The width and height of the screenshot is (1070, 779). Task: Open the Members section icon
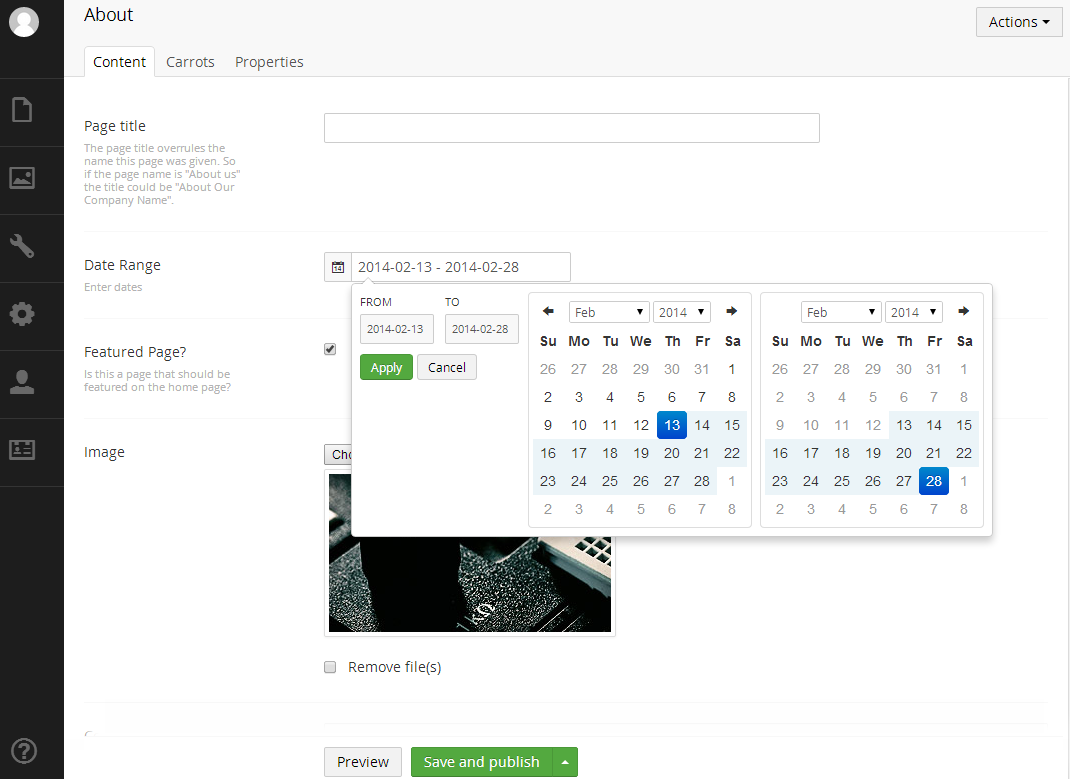22,450
